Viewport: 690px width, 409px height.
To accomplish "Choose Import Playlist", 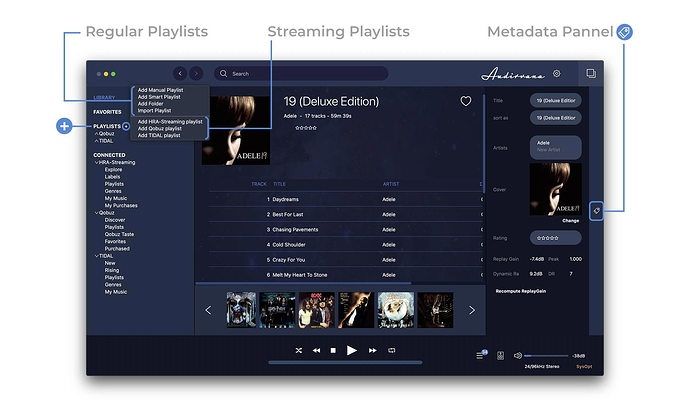I will [x=154, y=111].
